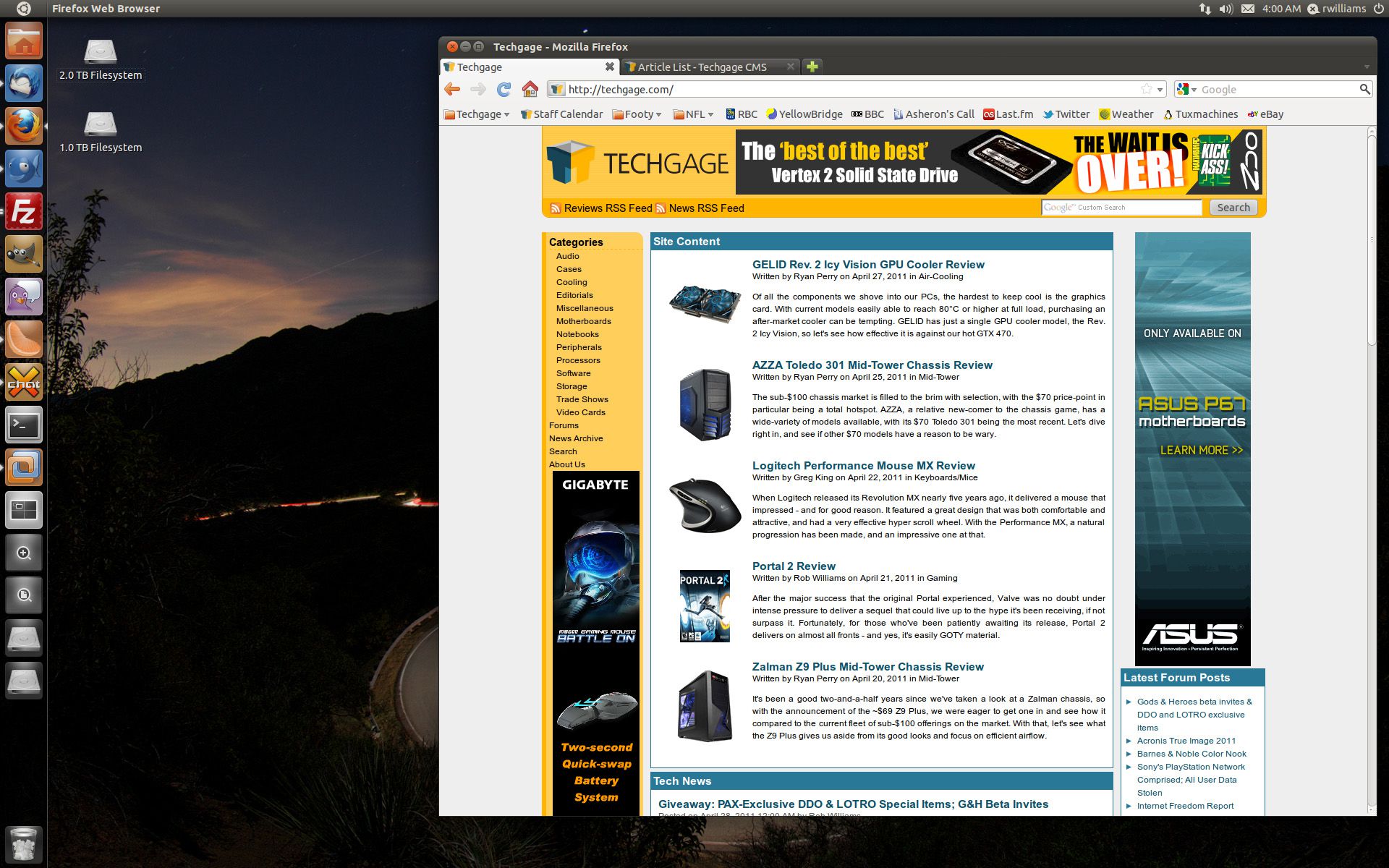Click the AZZA Toledo chassis thumbnail
The height and width of the screenshot is (868, 1389).
(705, 405)
